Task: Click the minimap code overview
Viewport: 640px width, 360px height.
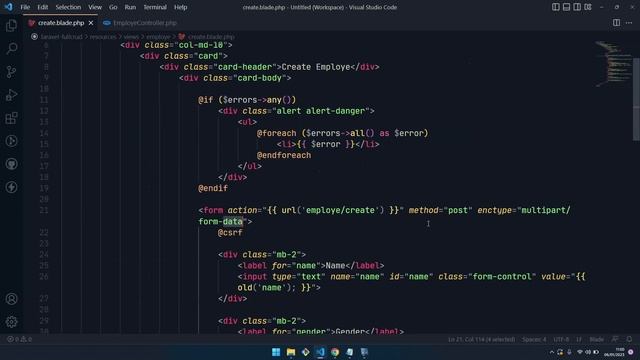Action: coord(612,63)
